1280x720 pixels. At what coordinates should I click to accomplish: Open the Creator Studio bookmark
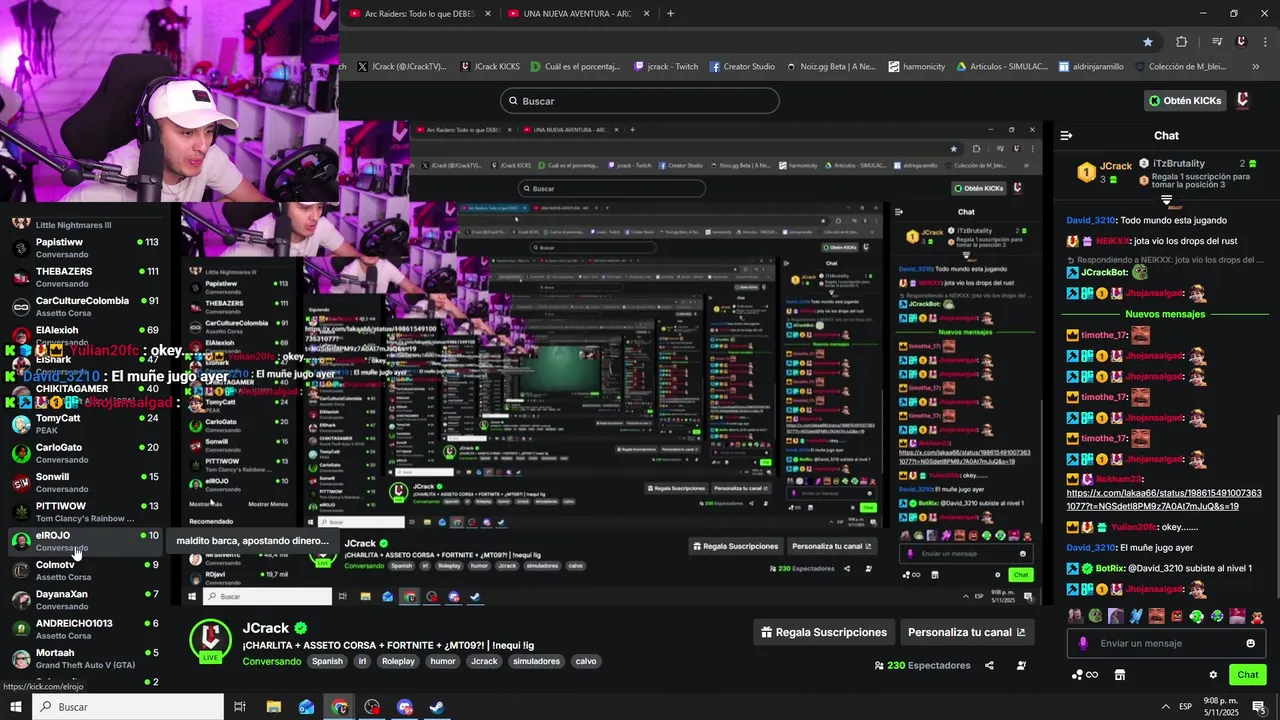[742, 67]
